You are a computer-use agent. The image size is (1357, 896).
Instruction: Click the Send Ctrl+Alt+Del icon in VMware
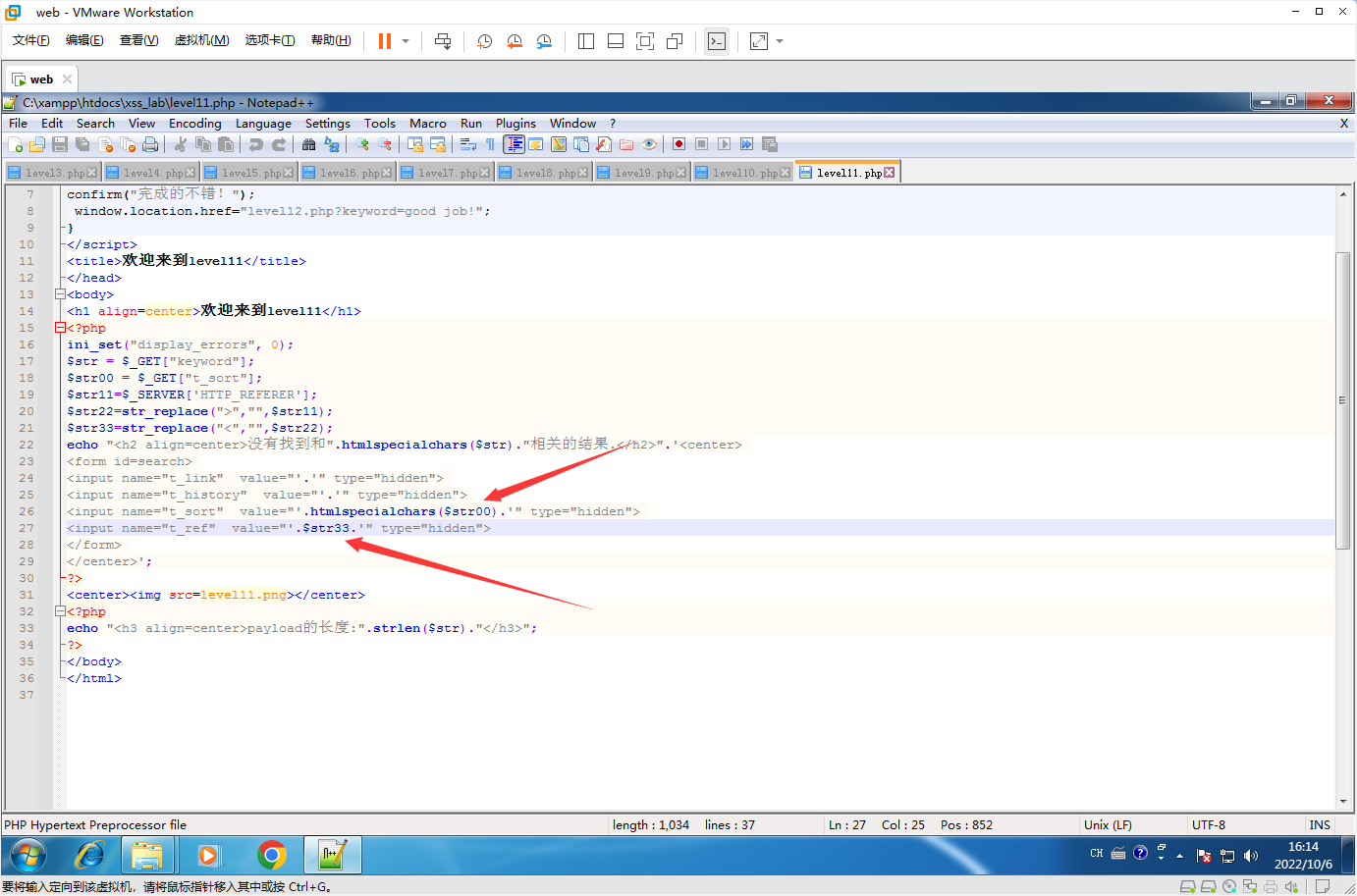tap(443, 41)
